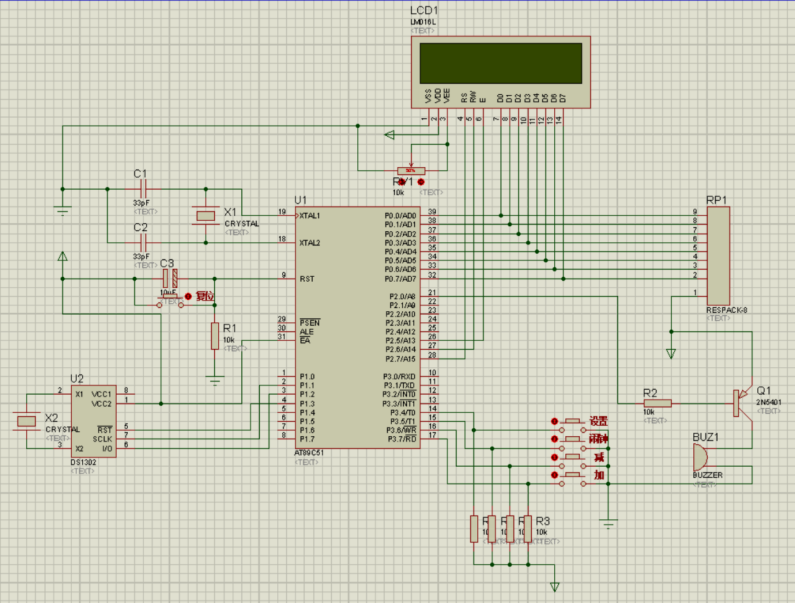
Task: Click the 加 push button switch
Action: (572, 479)
